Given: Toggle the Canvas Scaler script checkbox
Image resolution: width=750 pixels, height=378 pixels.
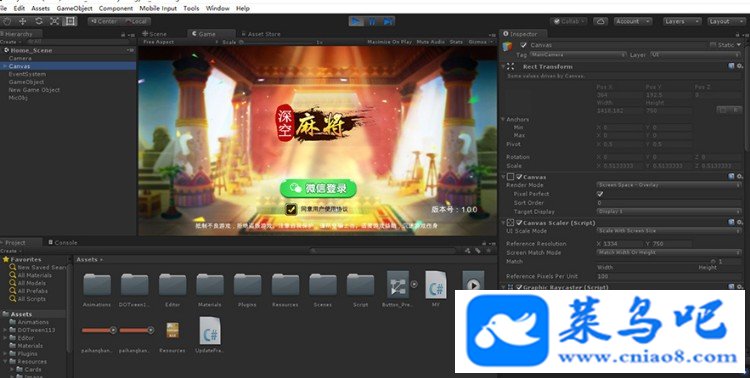Looking at the screenshot, I should 519,222.
